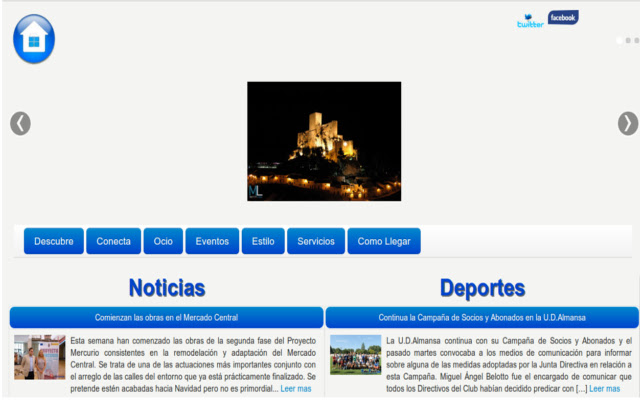Open the Twitter link icon
Viewport: 640px width, 400px height.
click(530, 21)
